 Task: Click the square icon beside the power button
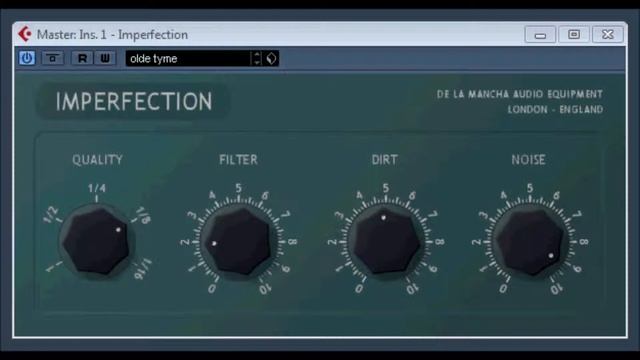[x=52, y=58]
